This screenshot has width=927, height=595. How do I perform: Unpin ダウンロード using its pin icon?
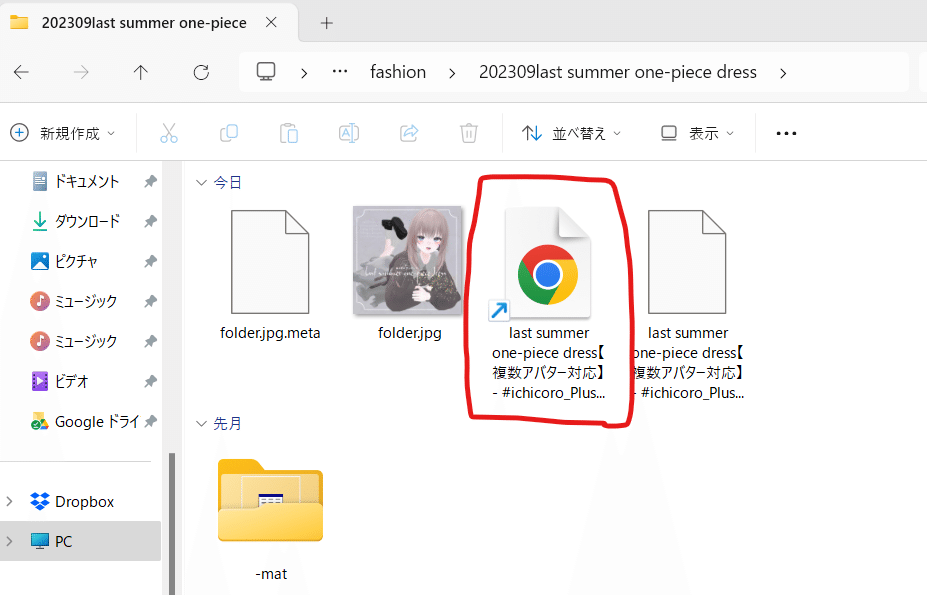[151, 221]
